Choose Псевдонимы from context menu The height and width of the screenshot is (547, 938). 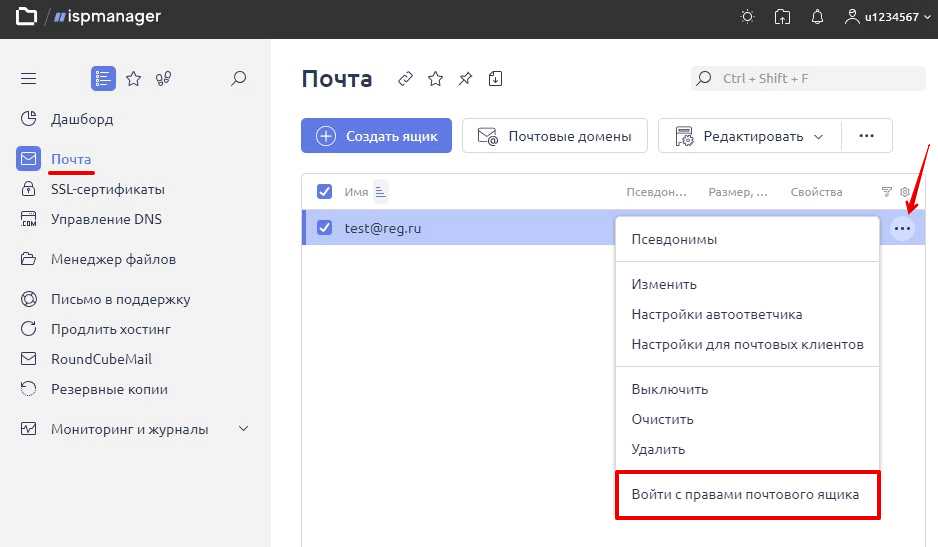click(674, 239)
